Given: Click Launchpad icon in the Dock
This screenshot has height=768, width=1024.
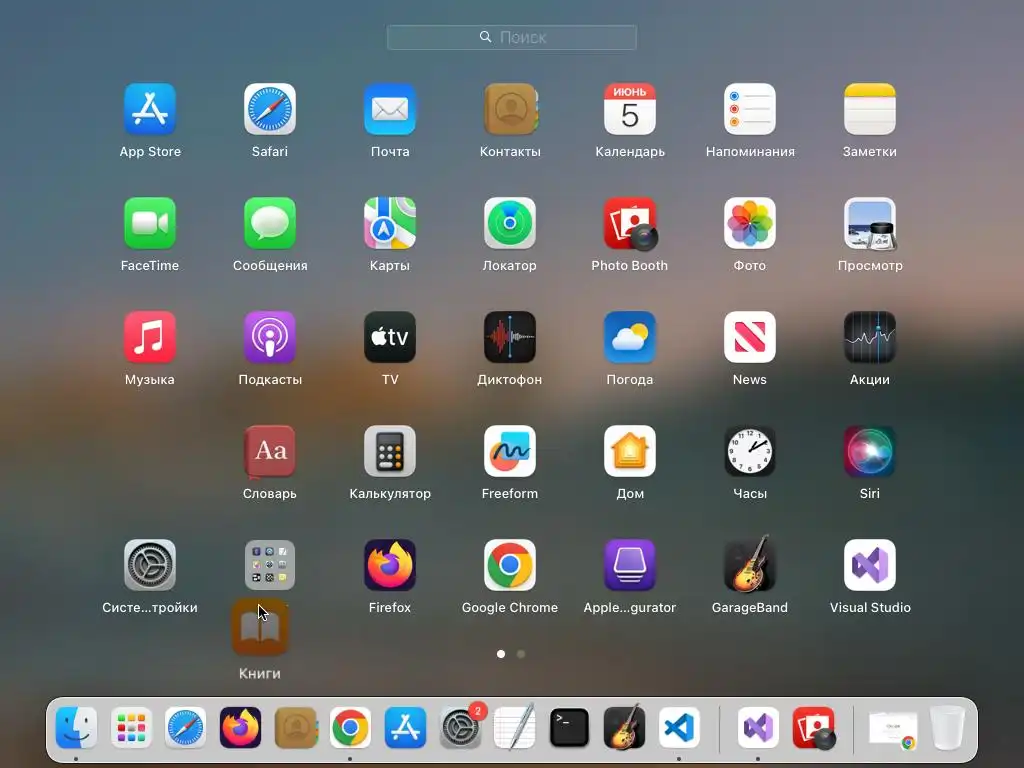Looking at the screenshot, I should [x=131, y=728].
